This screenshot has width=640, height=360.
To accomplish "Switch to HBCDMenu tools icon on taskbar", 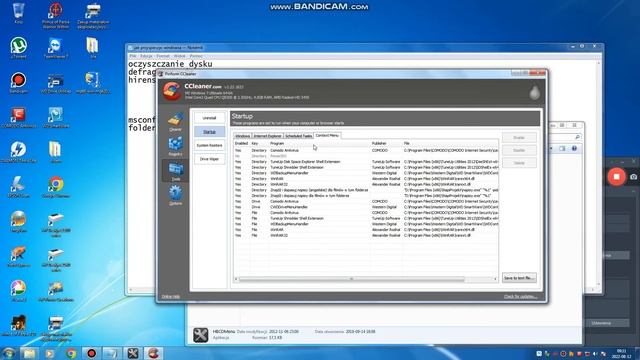I will (x=133, y=353).
